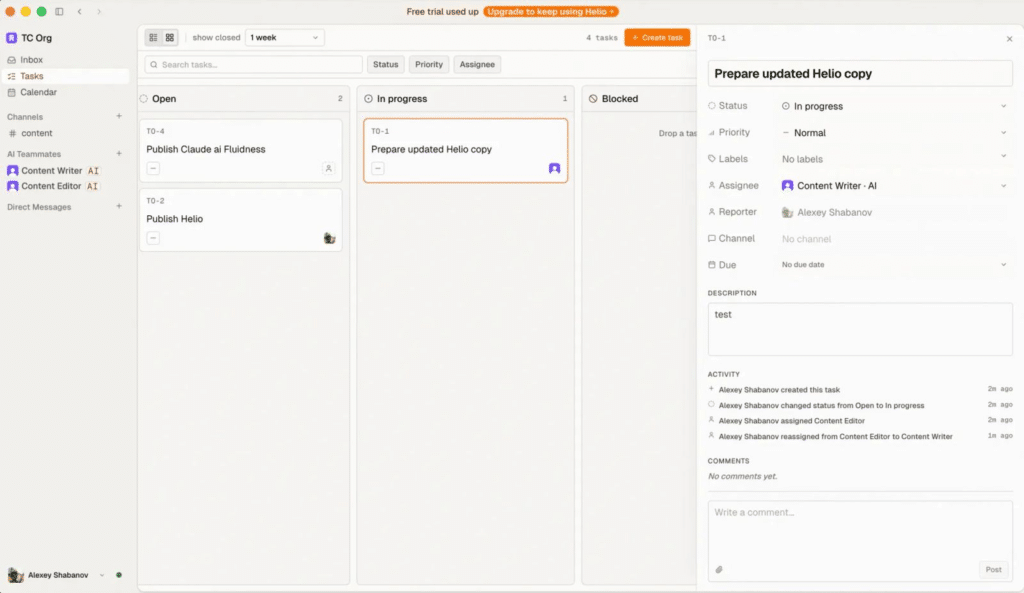
Task: Click 'reassigned from Content Editor' activity entry
Action: (835, 436)
